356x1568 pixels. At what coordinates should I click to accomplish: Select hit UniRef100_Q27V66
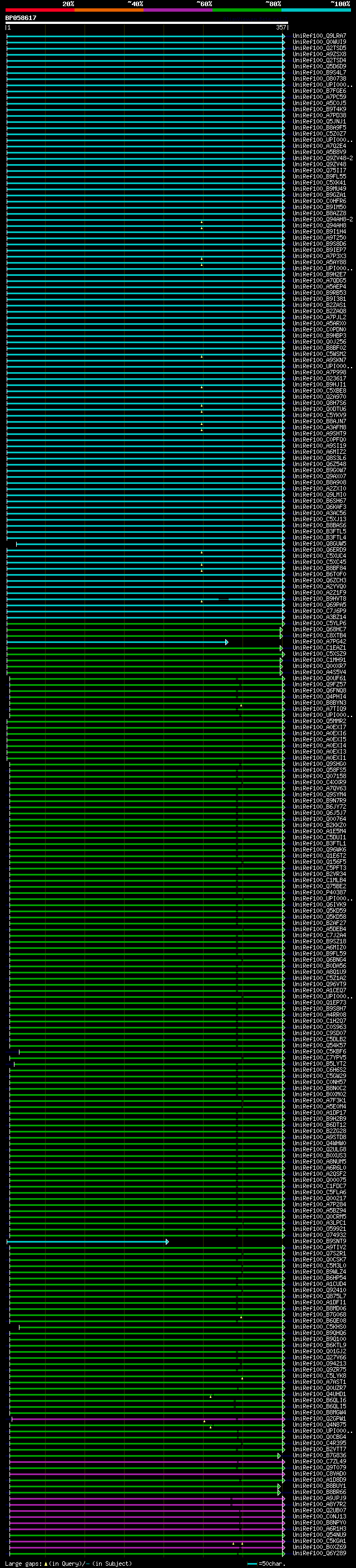click(x=319, y=1357)
